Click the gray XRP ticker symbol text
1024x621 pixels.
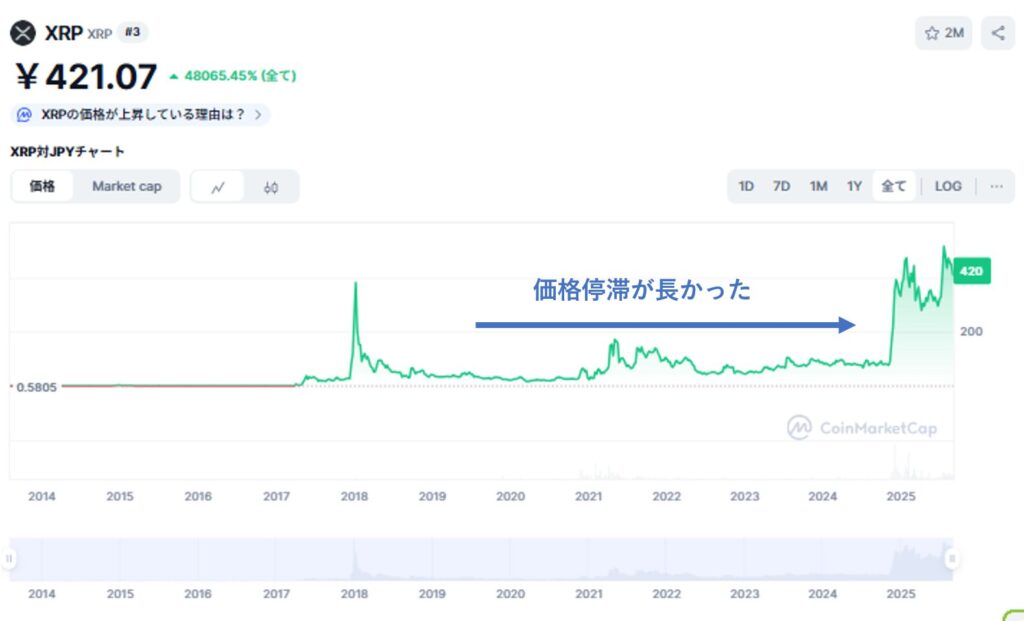coord(99,34)
